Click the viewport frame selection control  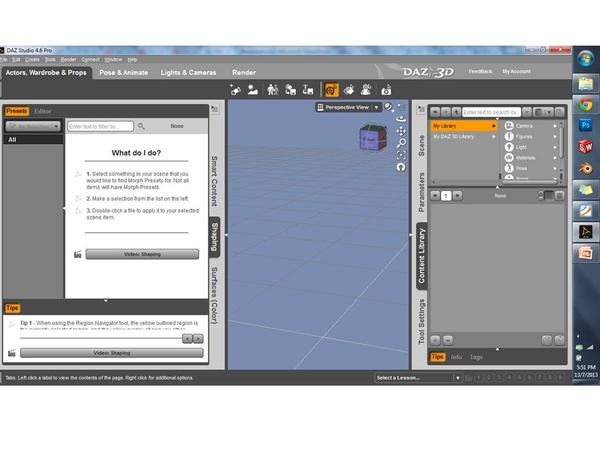(x=401, y=155)
